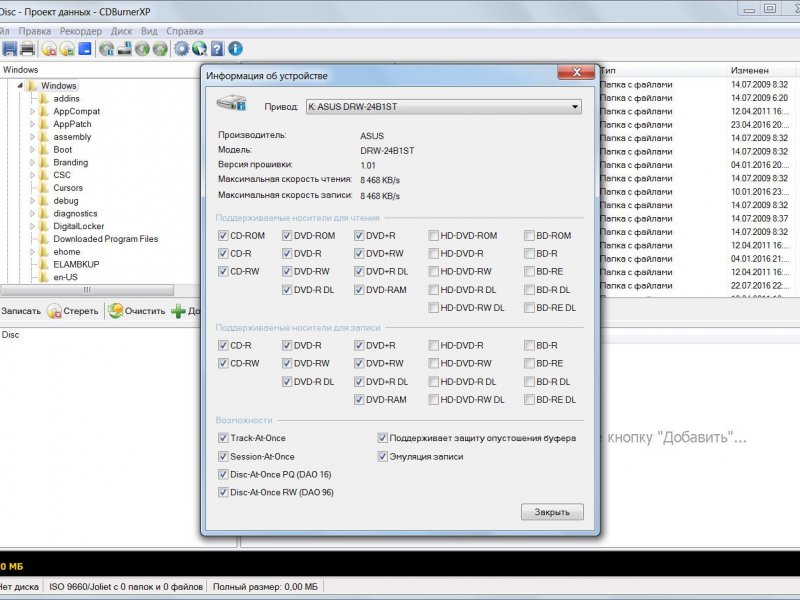This screenshot has width=800, height=600.
Task: Select the Disc item in compilation pane
Action: point(10,335)
